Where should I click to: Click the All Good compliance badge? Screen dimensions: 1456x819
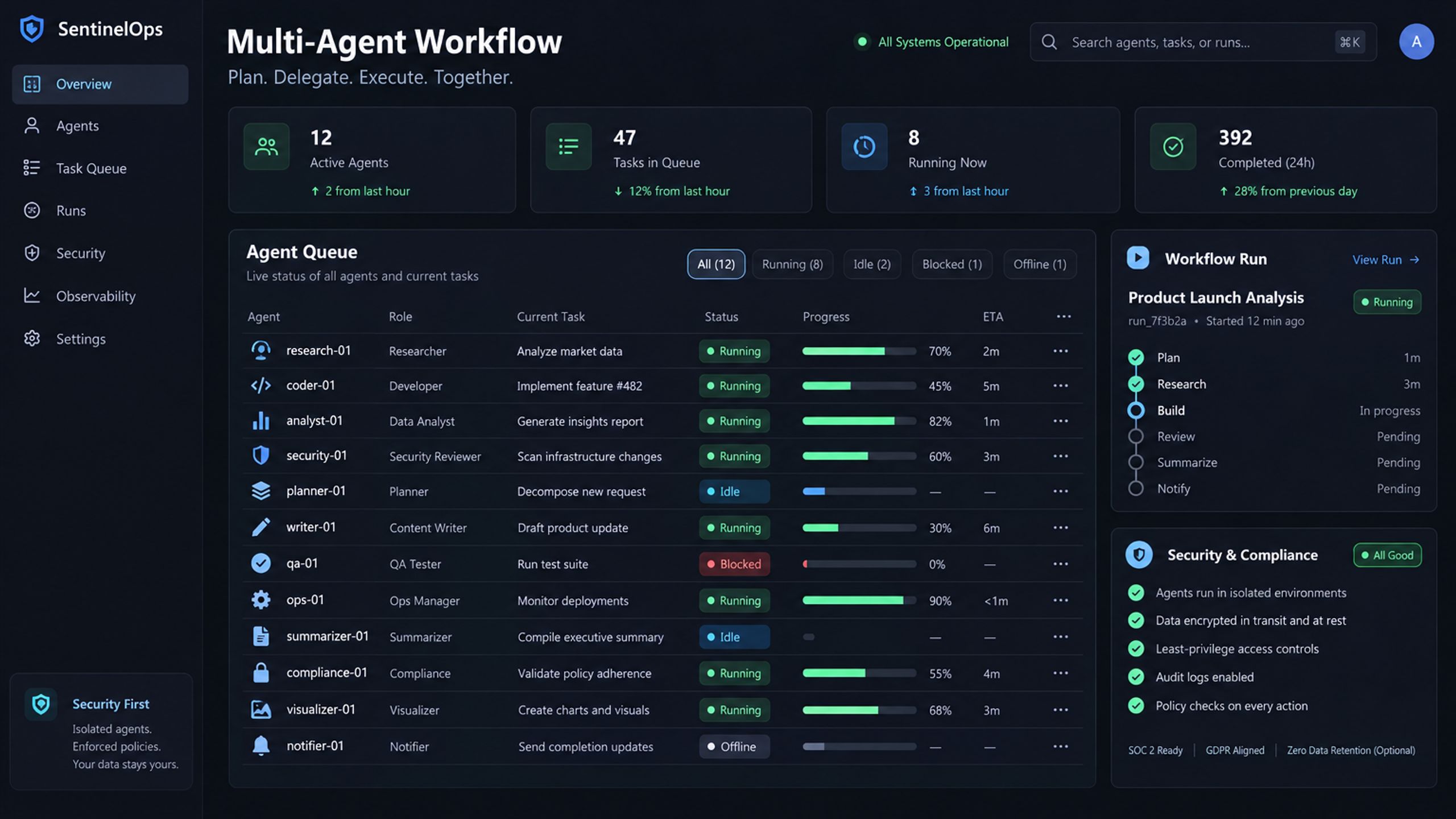click(1387, 555)
